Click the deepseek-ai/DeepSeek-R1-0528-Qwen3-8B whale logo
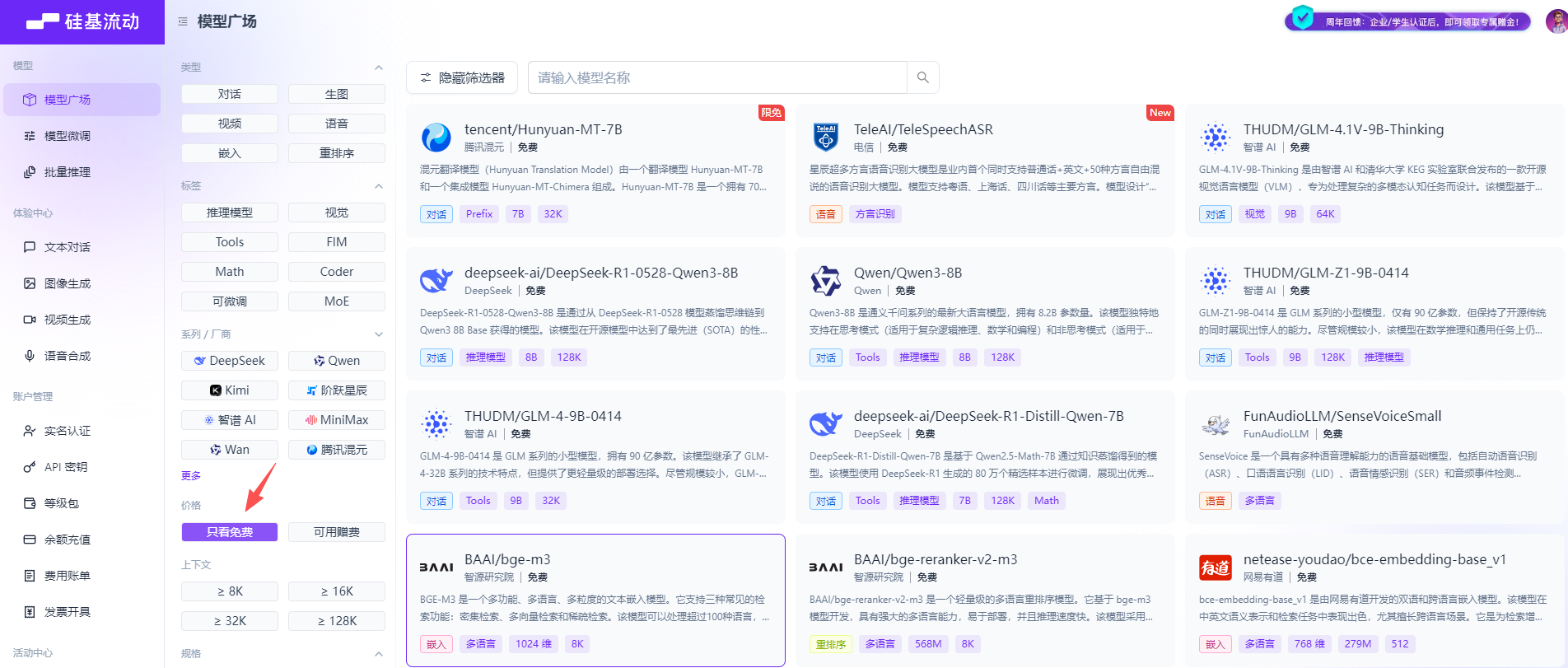 point(436,281)
